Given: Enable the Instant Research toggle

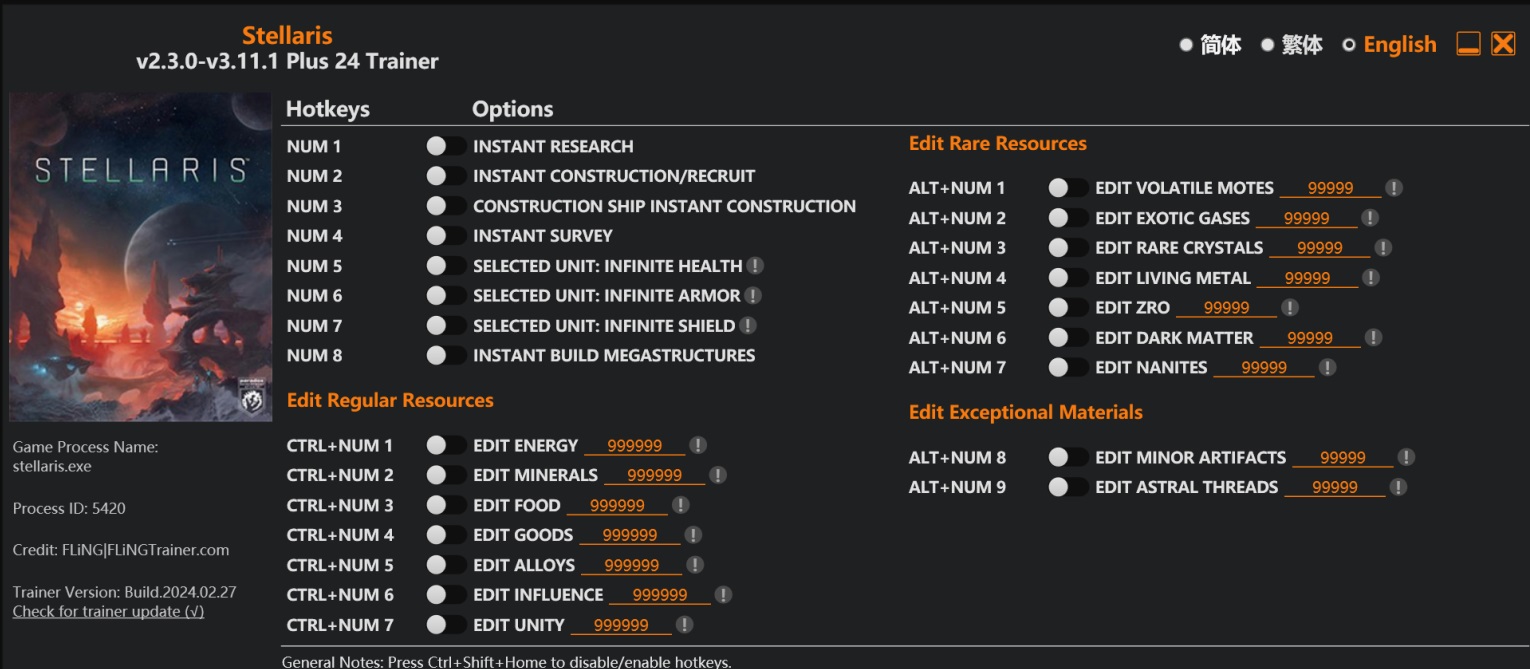Looking at the screenshot, I should [445, 146].
